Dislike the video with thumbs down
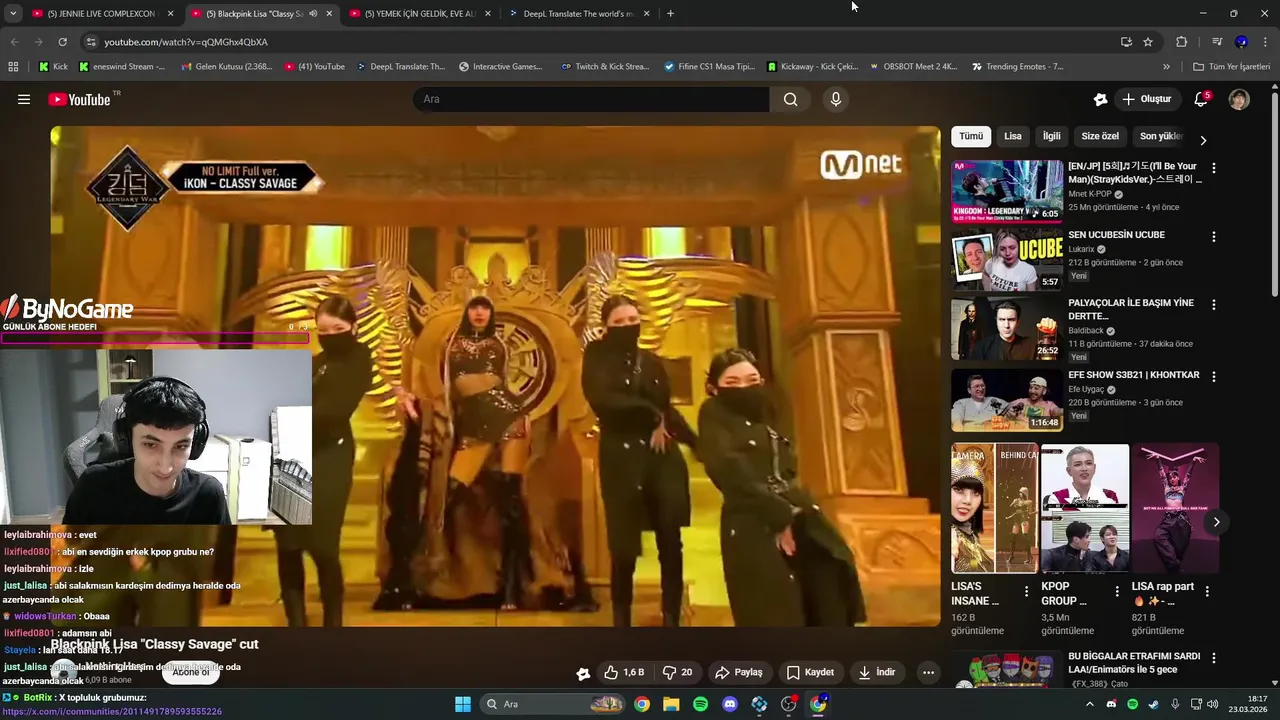 coord(678,672)
